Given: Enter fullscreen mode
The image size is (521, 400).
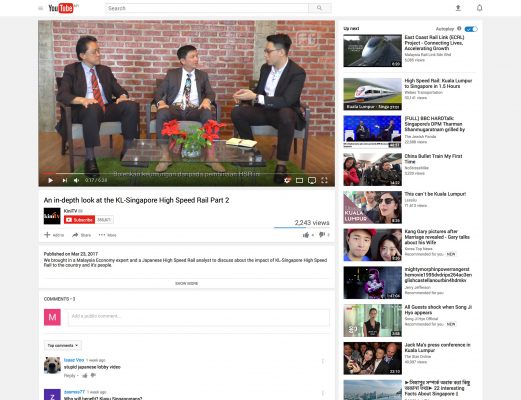Looking at the screenshot, I should pos(324,180).
